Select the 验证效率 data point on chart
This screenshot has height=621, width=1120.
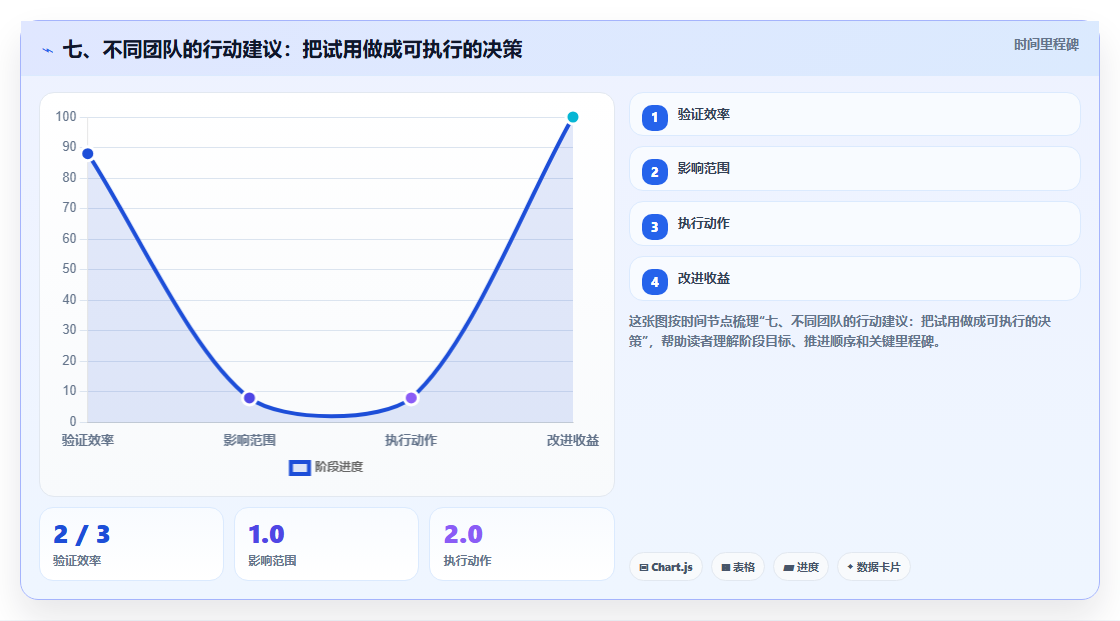pos(88,154)
